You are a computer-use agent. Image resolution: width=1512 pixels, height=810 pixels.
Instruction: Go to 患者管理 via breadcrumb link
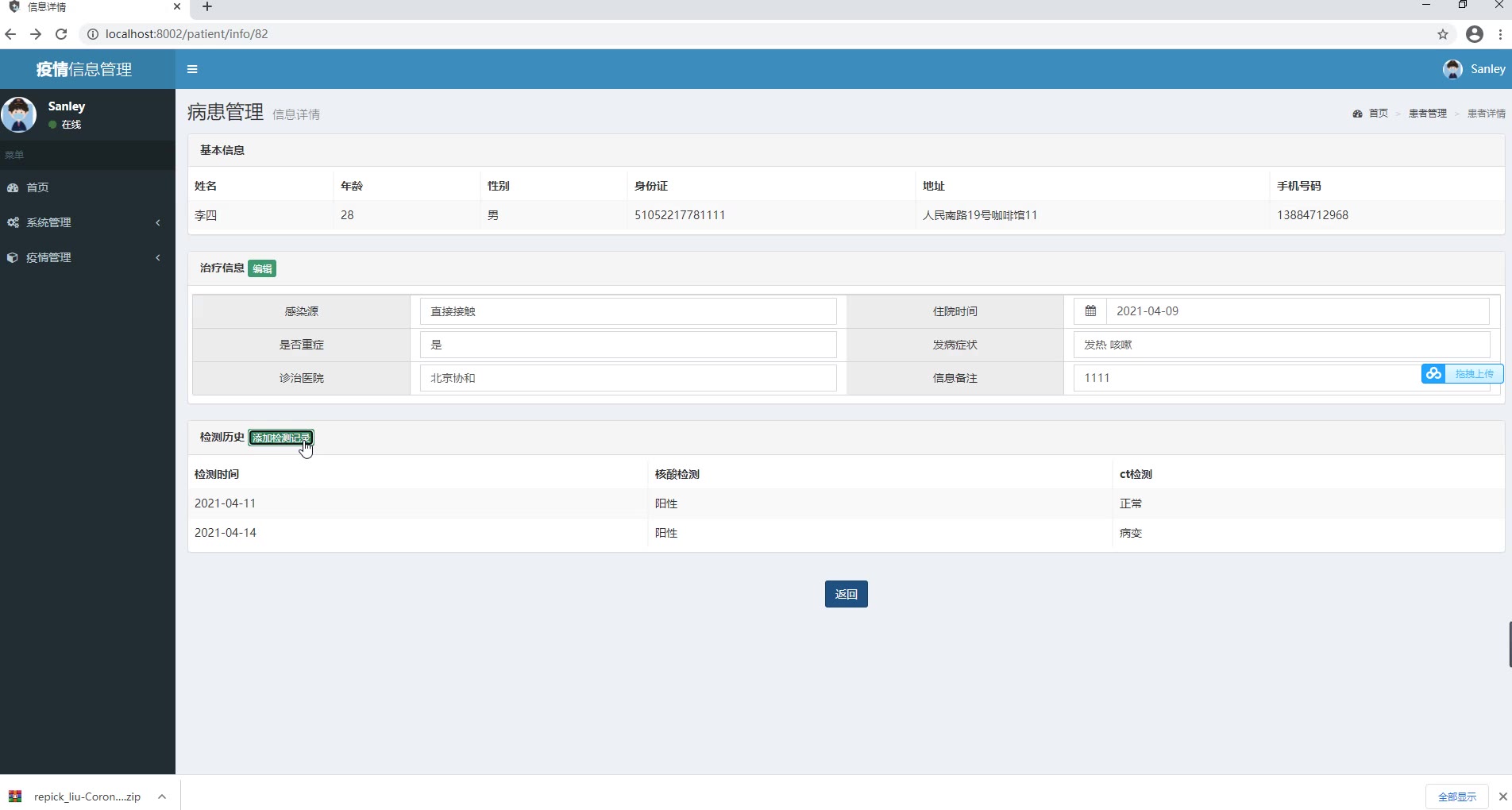click(1428, 114)
